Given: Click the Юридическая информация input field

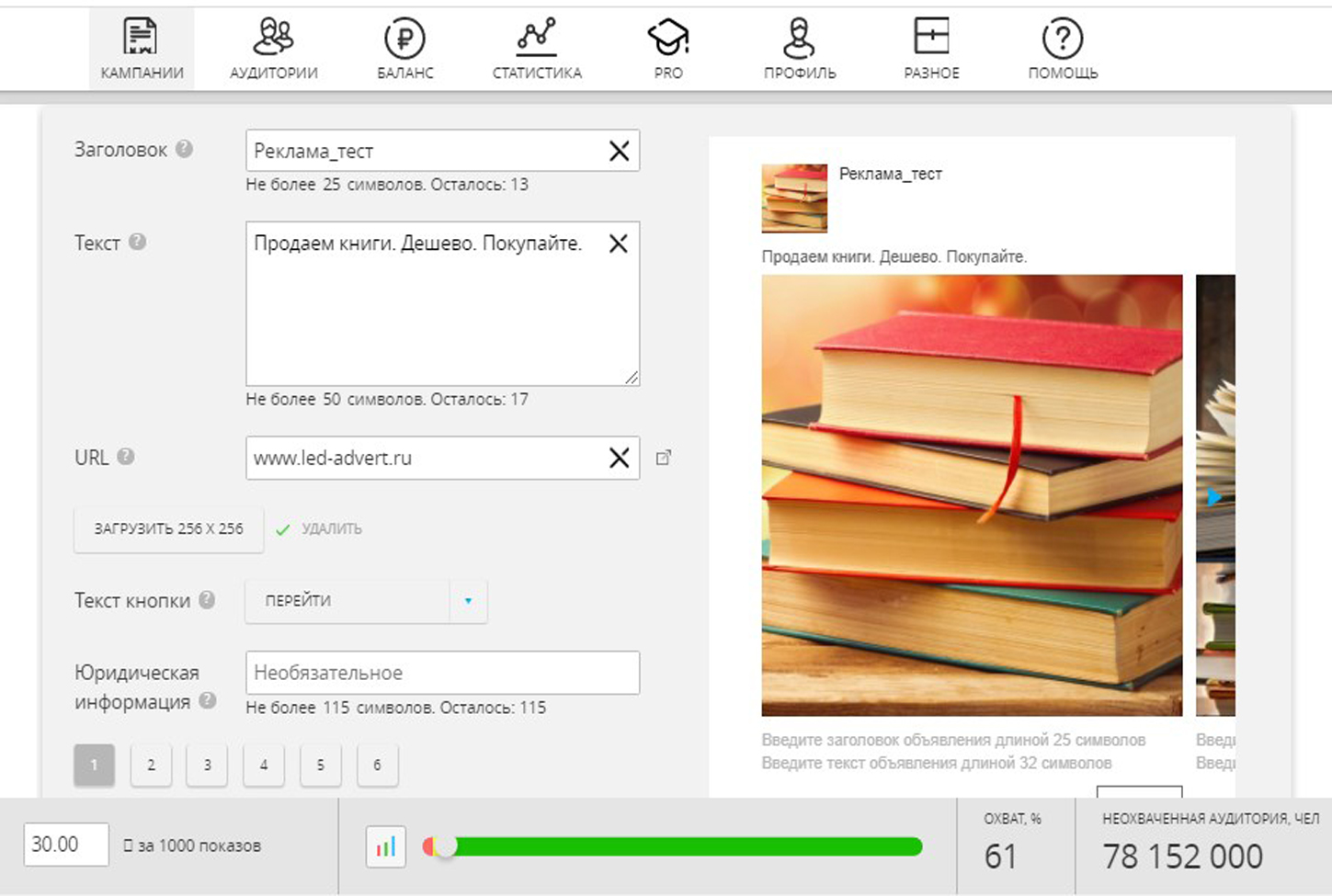Looking at the screenshot, I should tap(442, 673).
